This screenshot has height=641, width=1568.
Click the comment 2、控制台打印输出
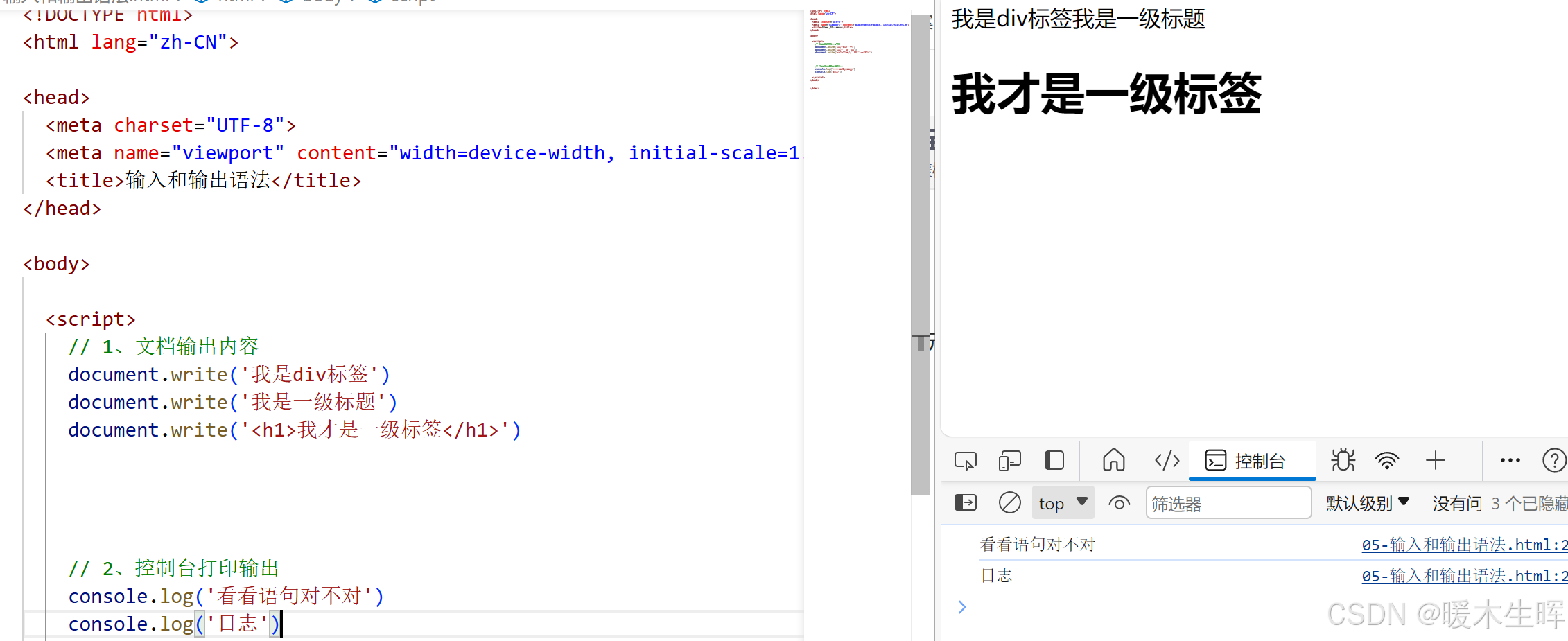click(x=174, y=568)
